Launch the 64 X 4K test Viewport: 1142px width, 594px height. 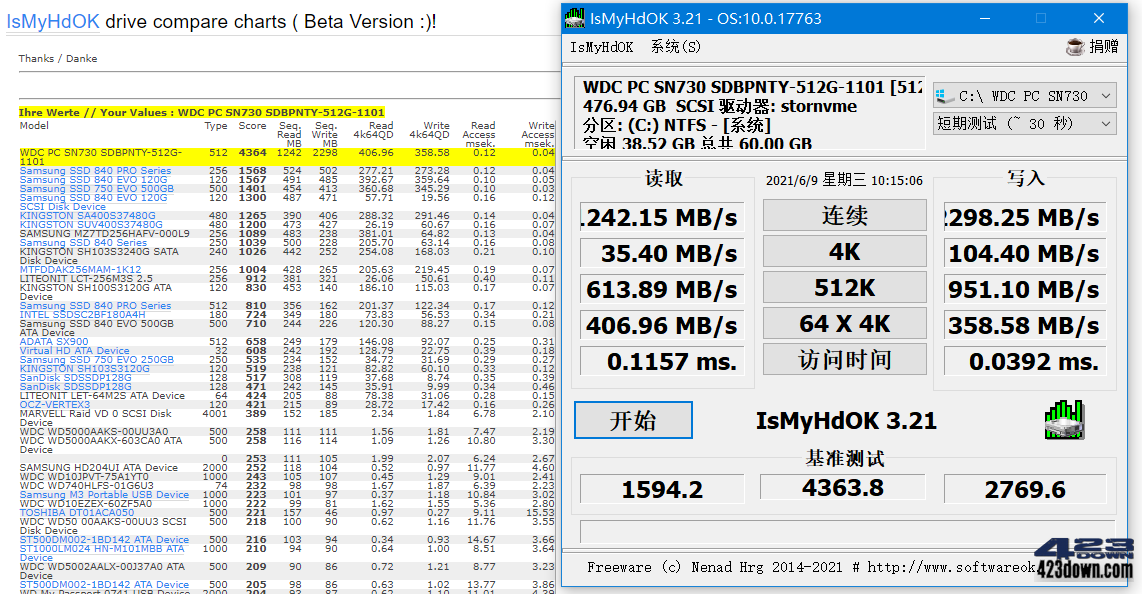click(x=843, y=322)
